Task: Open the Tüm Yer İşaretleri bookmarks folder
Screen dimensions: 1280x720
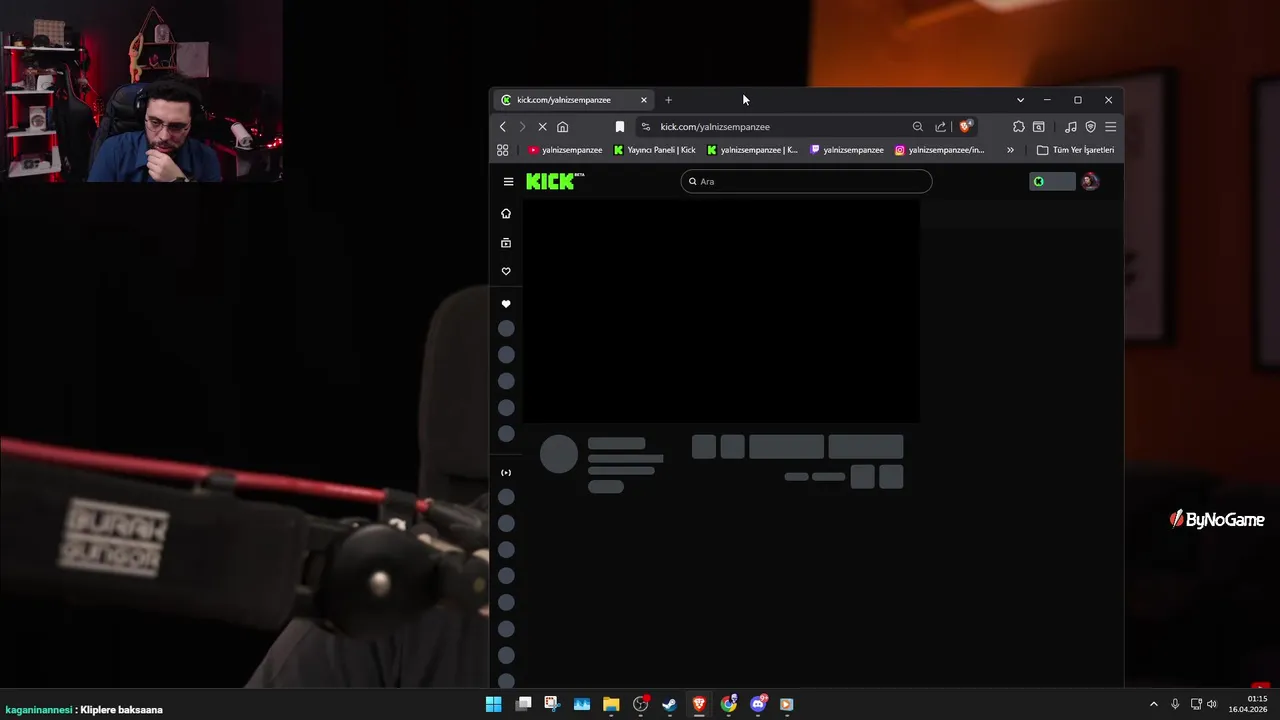Action: point(1076,150)
